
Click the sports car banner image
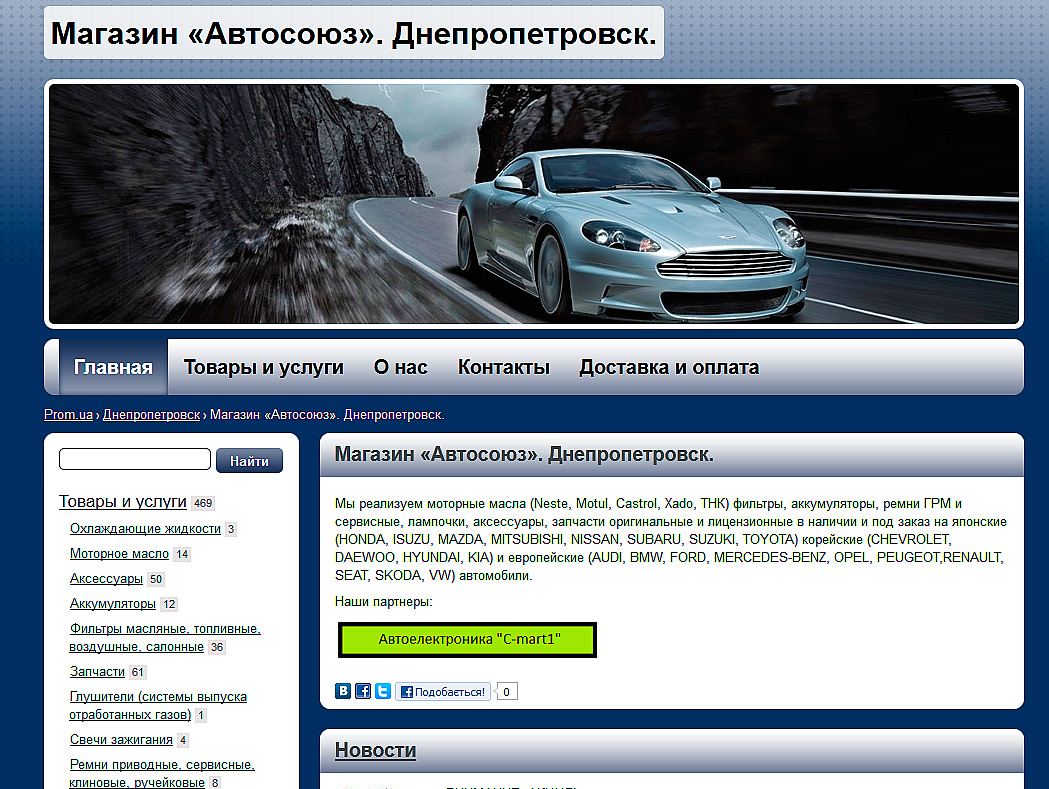(534, 204)
